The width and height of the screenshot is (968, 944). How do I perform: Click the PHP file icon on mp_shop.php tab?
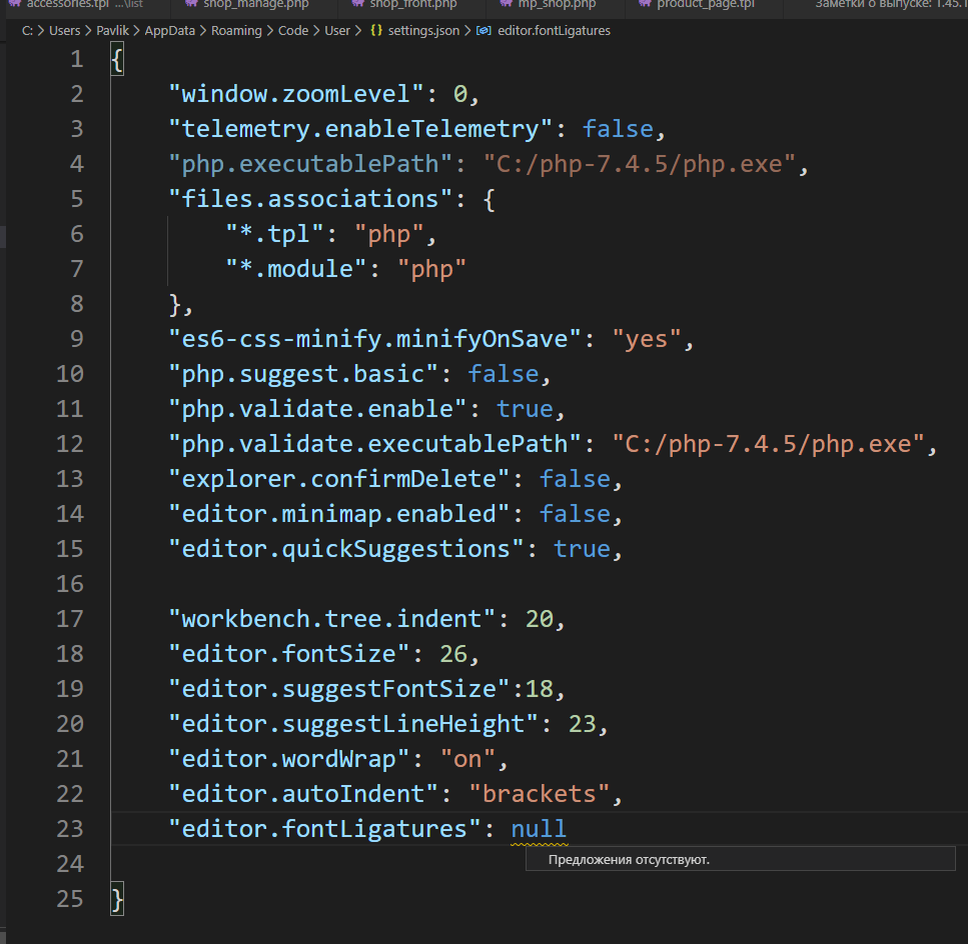click(x=506, y=4)
